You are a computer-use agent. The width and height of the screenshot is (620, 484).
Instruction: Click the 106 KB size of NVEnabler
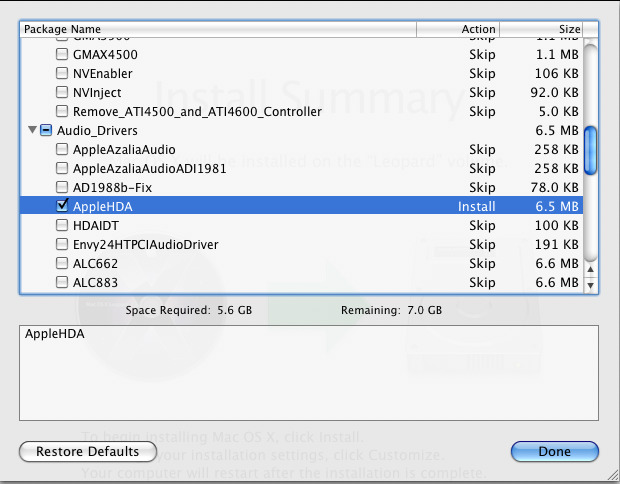click(x=557, y=74)
